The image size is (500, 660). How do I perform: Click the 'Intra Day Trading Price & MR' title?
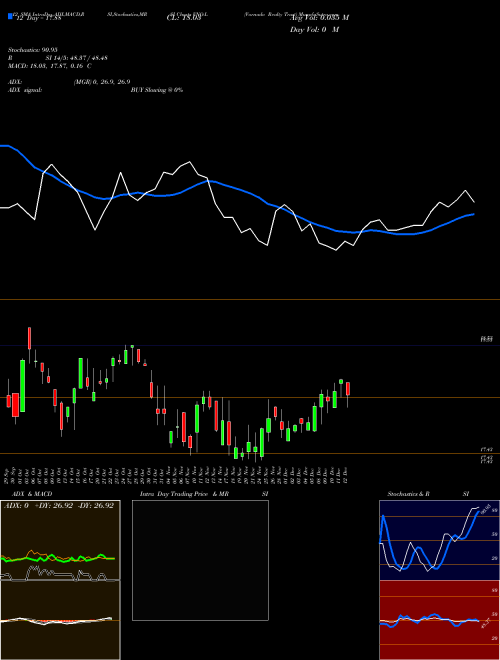click(x=184, y=494)
